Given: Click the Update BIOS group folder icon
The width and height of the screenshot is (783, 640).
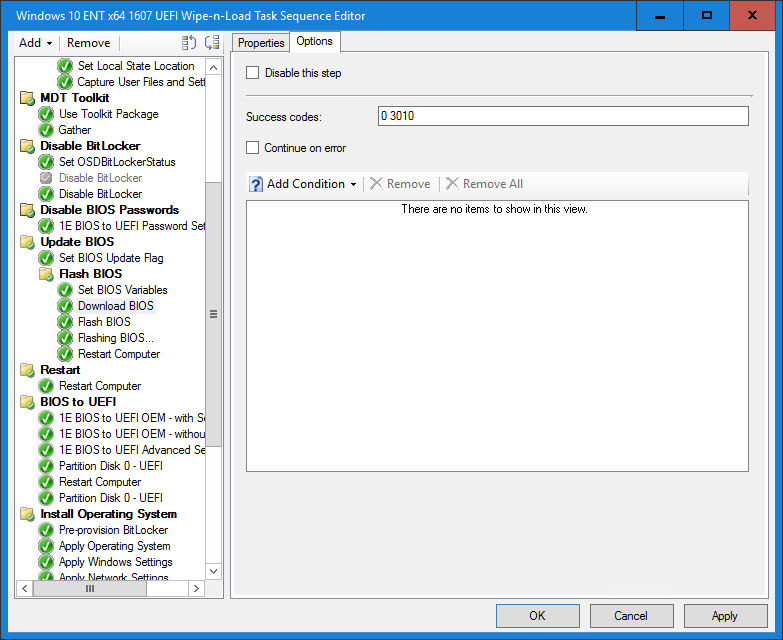Looking at the screenshot, I should click(x=27, y=242).
